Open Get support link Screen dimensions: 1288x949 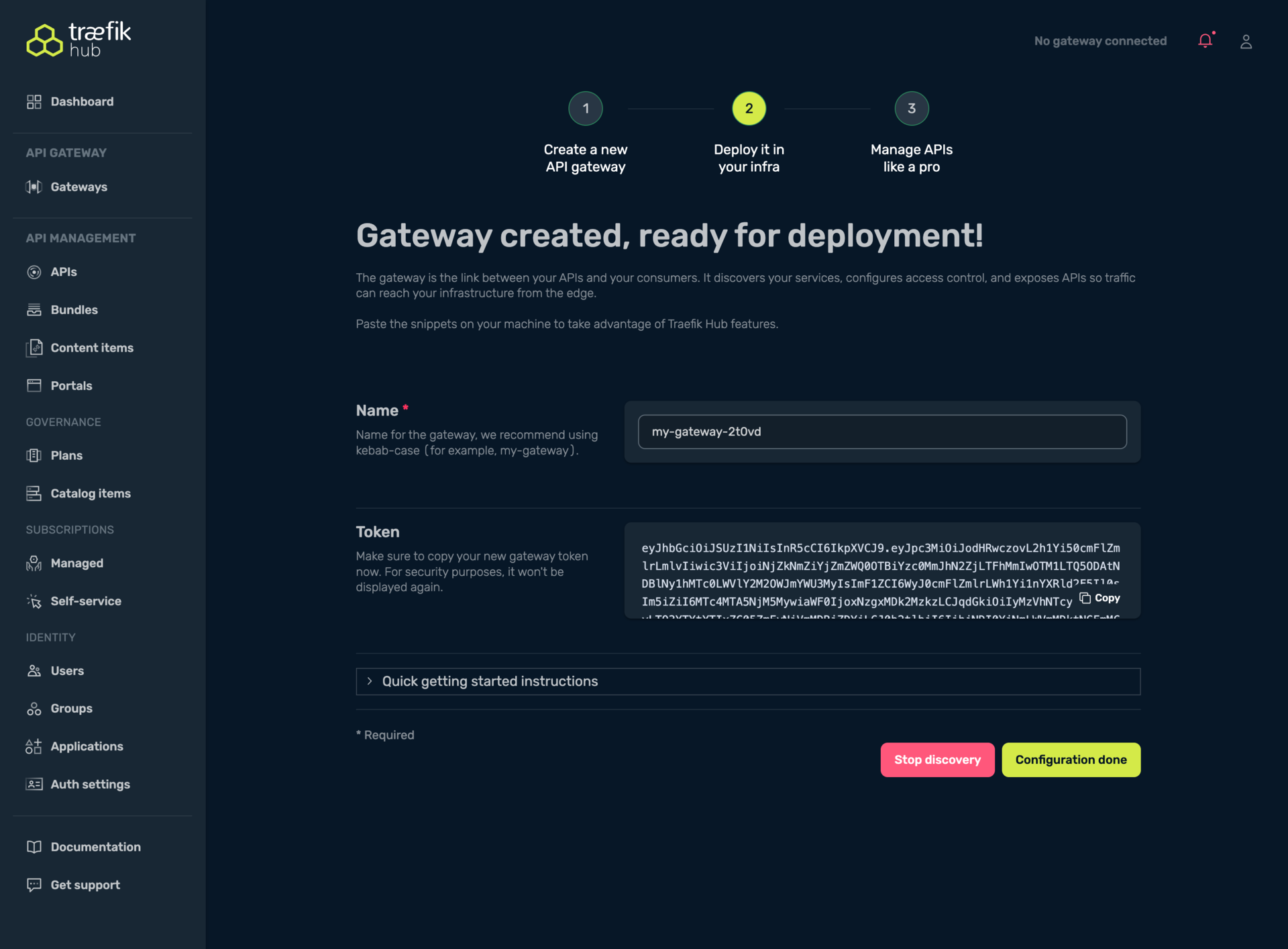[85, 885]
